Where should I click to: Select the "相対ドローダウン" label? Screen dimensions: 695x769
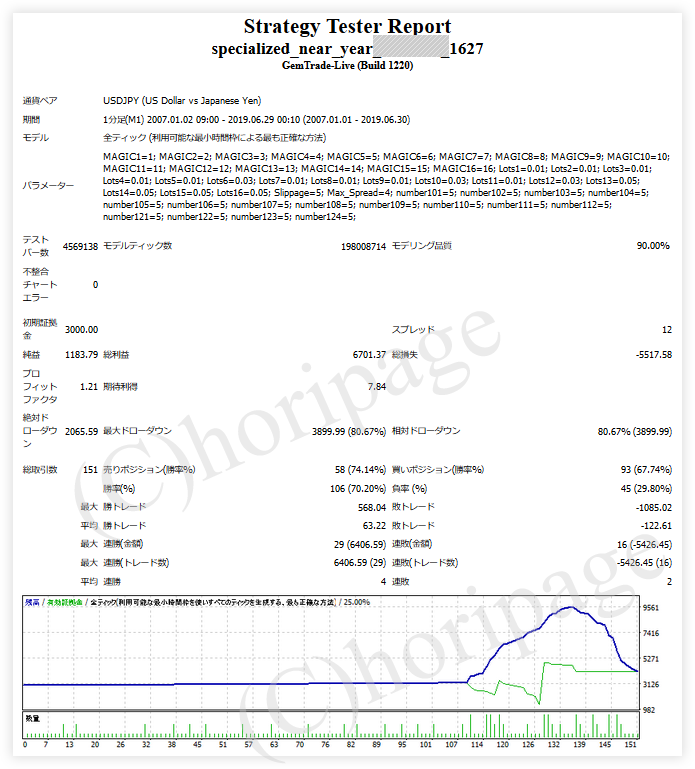(426, 431)
